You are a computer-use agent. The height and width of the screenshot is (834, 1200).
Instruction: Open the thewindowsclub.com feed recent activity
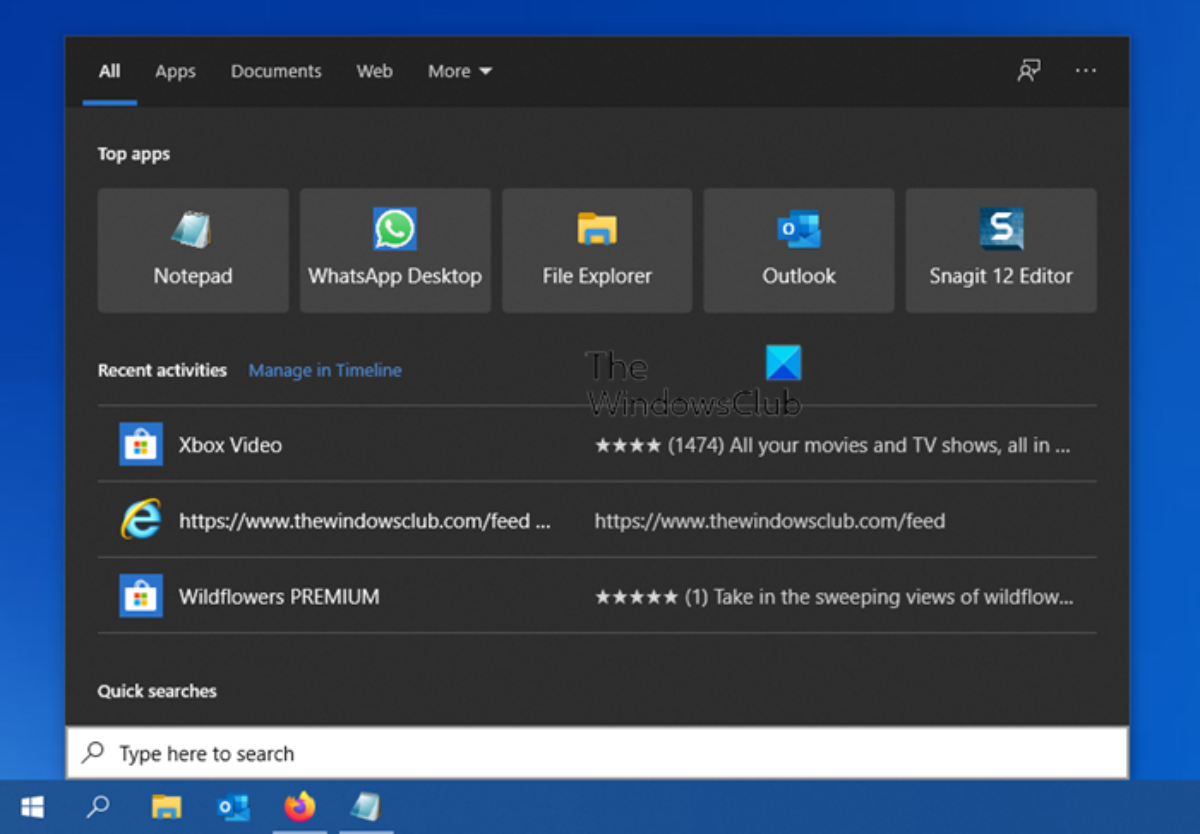(364, 521)
